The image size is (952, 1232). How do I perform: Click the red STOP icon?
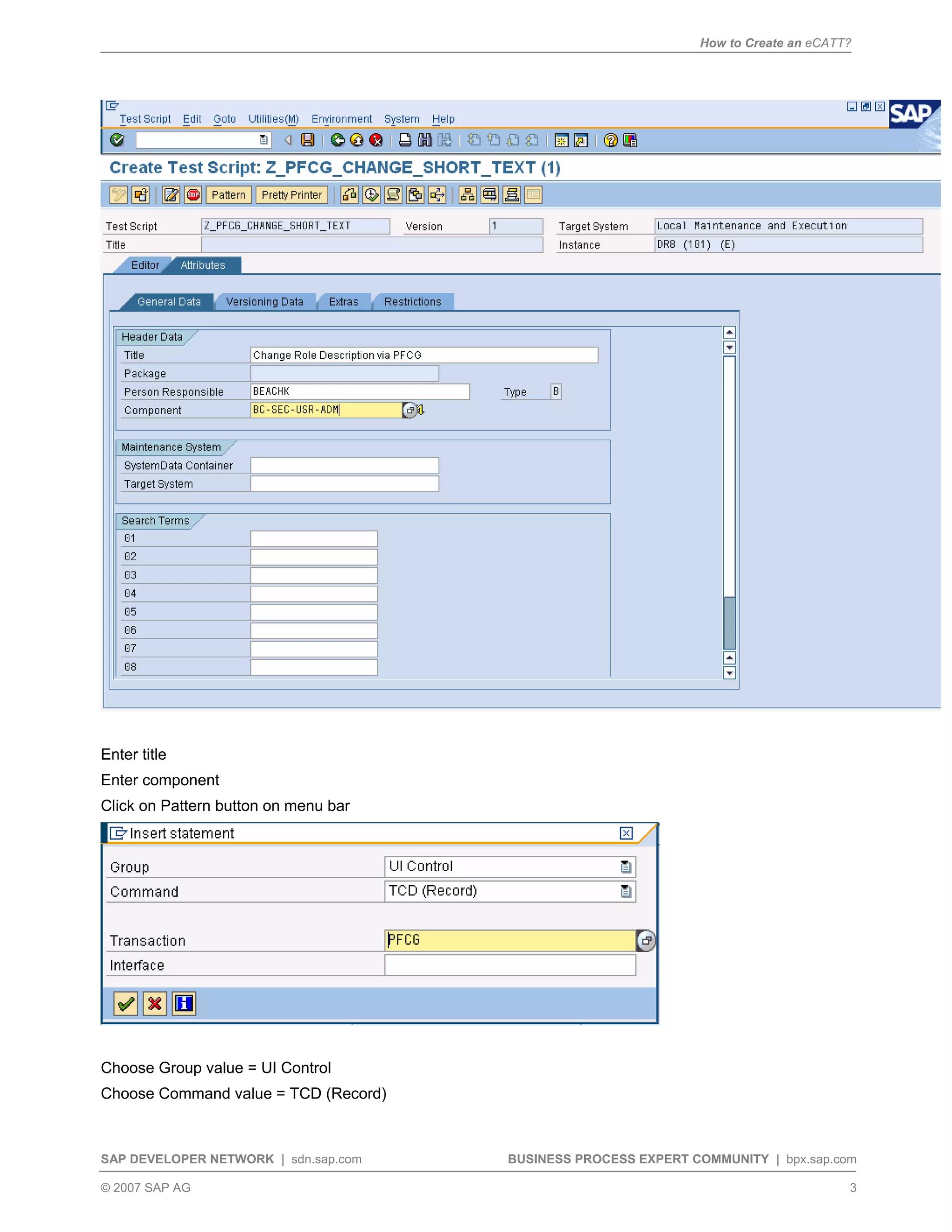click(193, 195)
